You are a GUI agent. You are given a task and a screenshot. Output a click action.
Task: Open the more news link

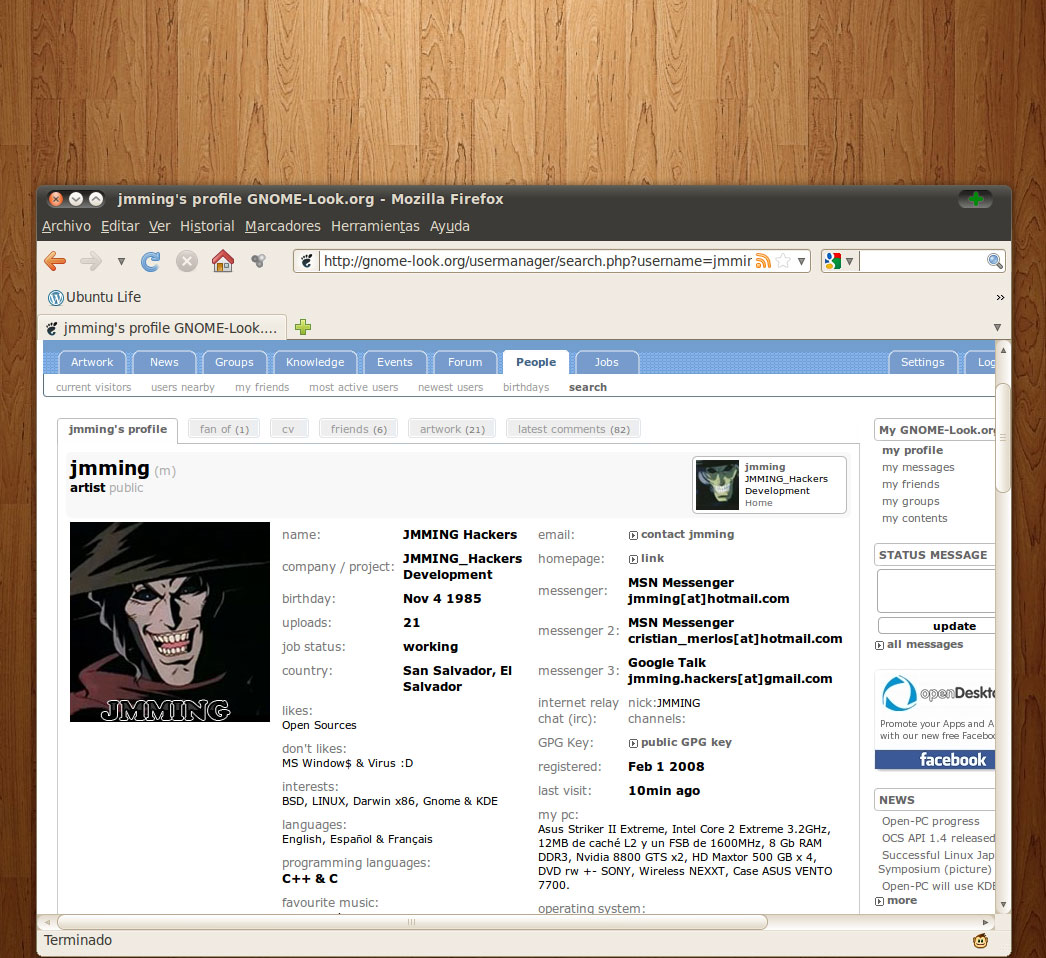pyautogui.click(x=902, y=901)
